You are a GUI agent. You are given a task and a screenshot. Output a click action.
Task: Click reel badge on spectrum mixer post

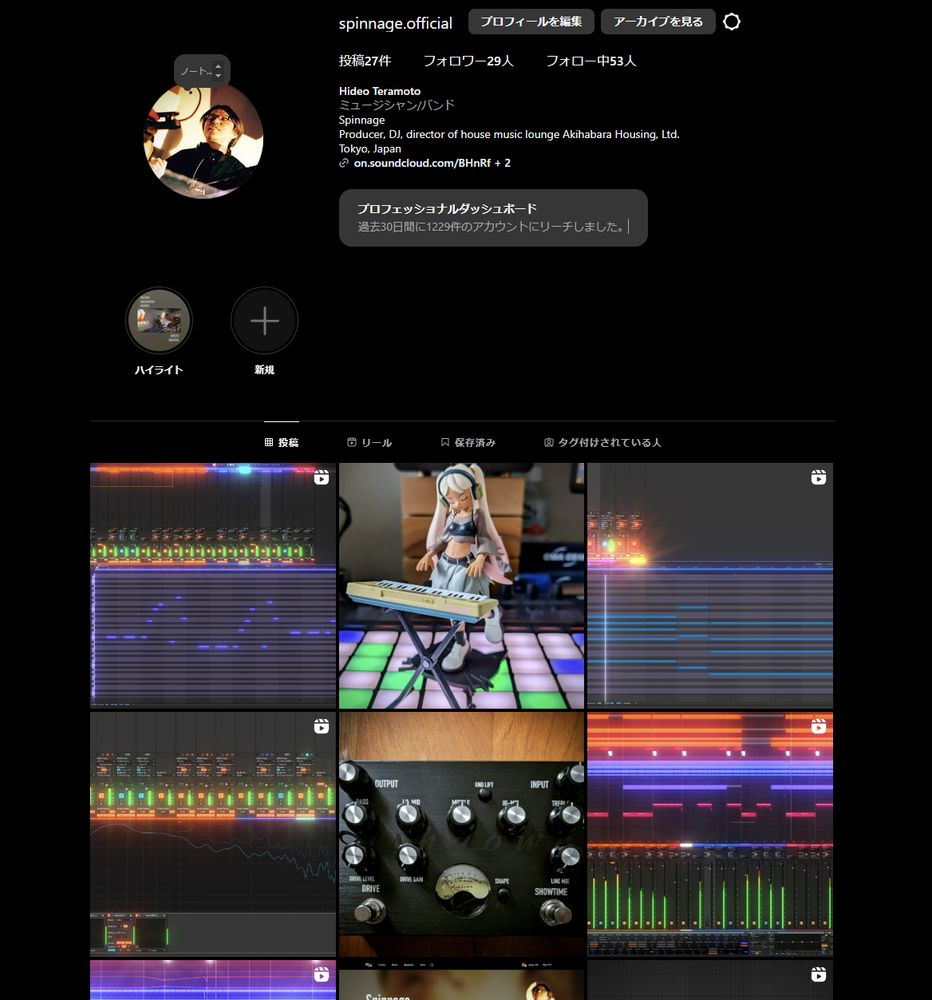pyautogui.click(x=322, y=726)
